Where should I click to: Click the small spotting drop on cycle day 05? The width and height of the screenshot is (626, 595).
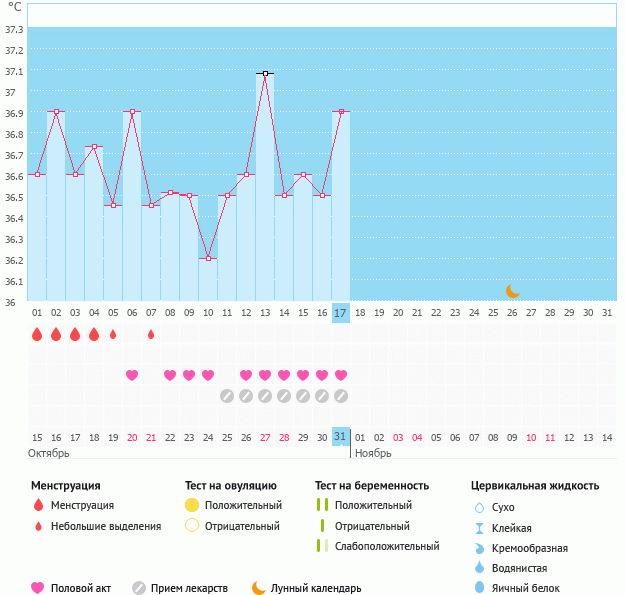coord(113,334)
